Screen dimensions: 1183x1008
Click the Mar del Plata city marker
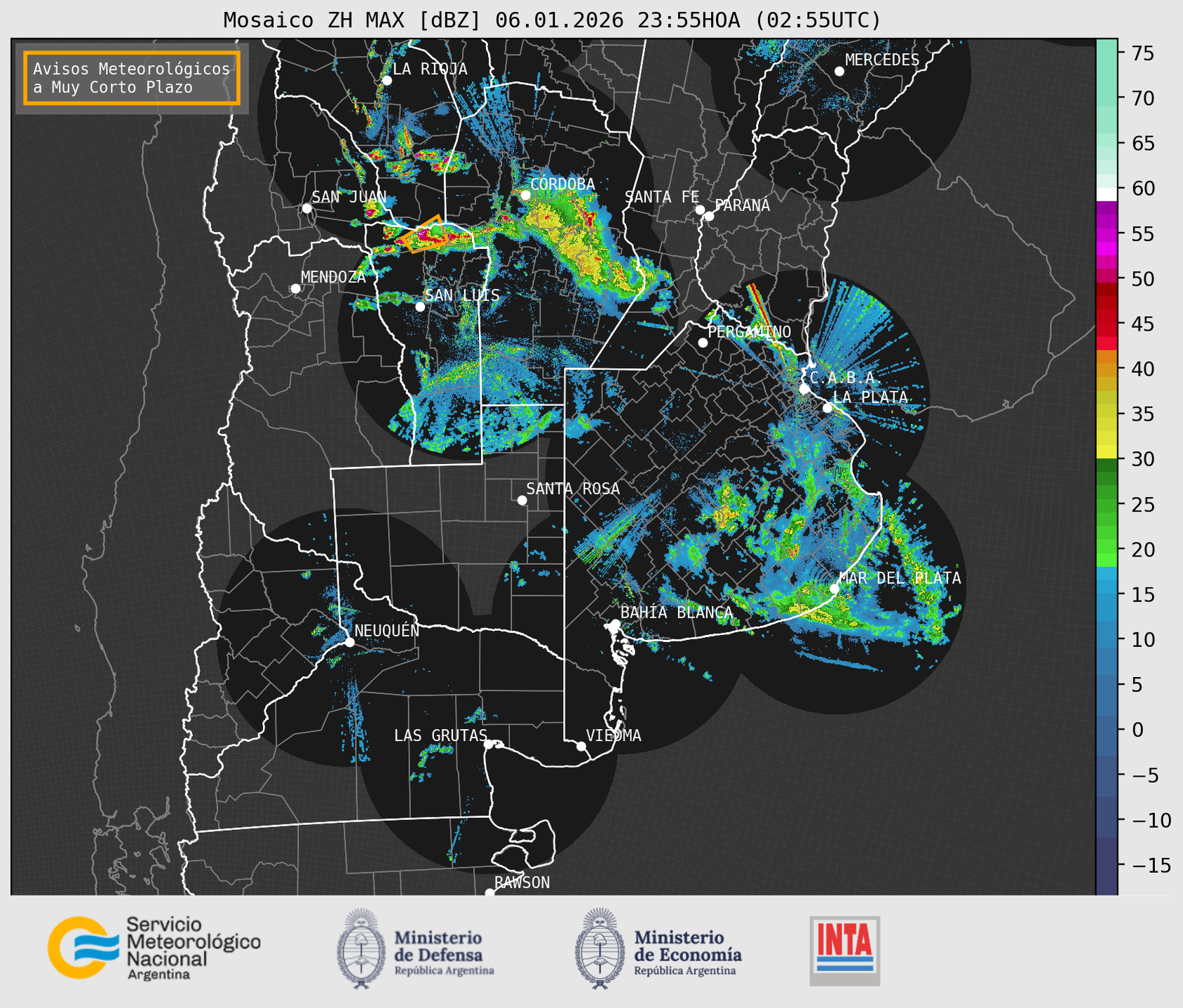[834, 589]
